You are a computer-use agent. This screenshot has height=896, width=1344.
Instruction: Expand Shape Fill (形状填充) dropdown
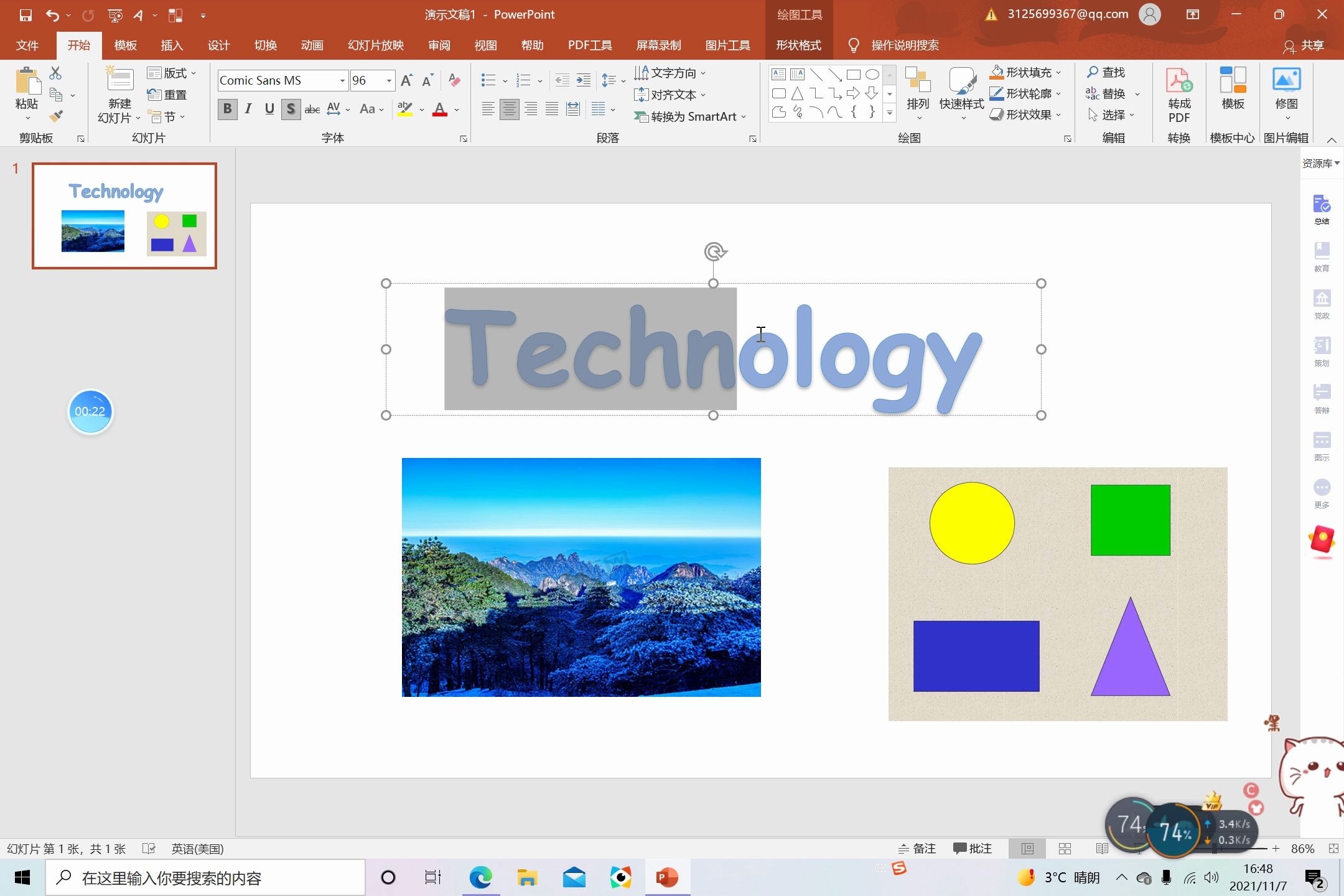pos(1058,73)
